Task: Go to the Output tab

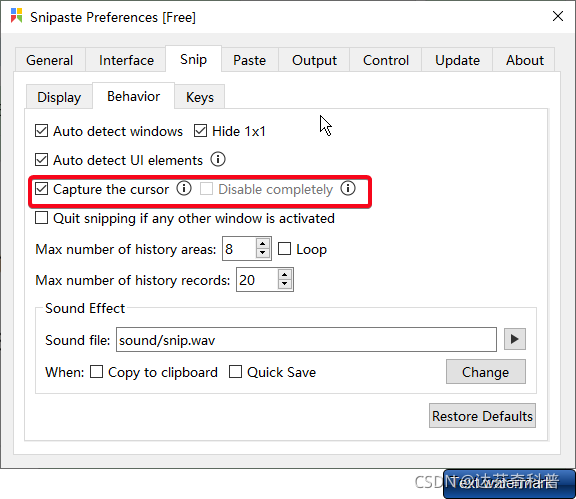Action: point(314,60)
